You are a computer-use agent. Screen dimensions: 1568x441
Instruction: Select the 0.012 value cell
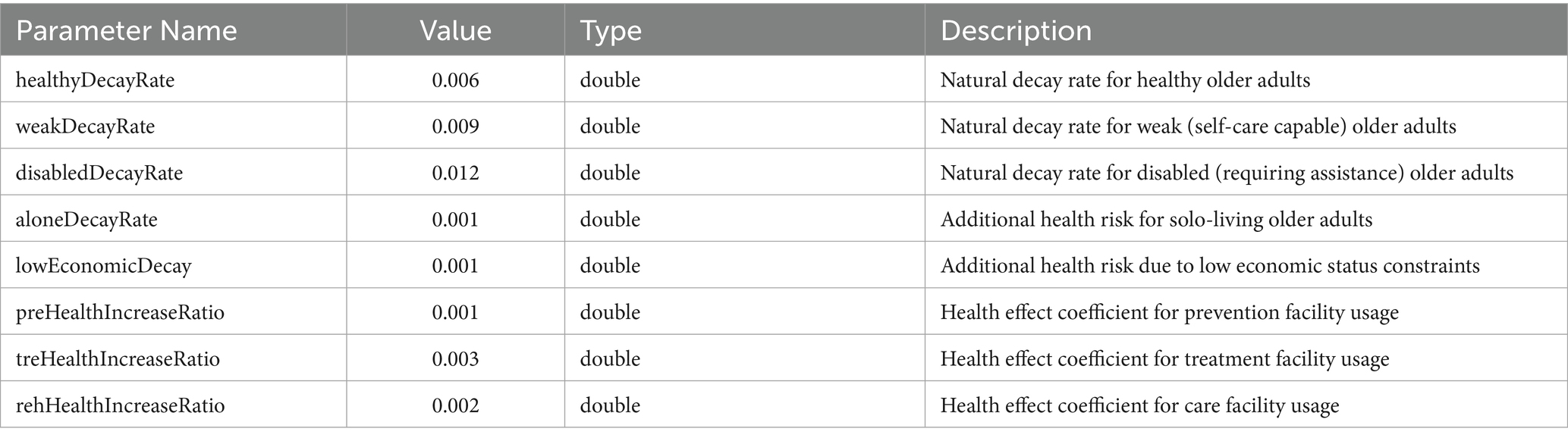click(x=455, y=173)
